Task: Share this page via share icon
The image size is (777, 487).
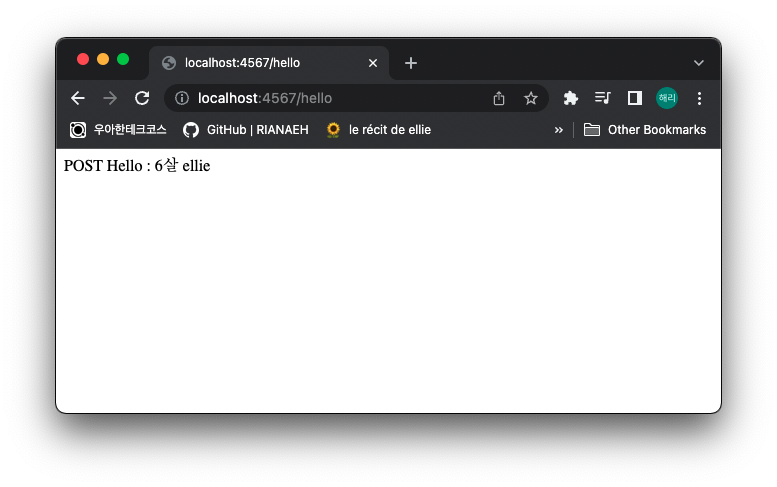Action: (499, 98)
